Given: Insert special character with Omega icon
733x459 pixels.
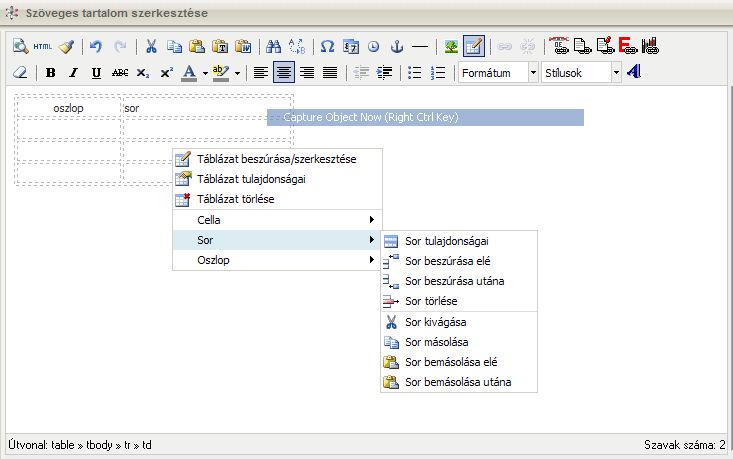Looking at the screenshot, I should point(327,46).
